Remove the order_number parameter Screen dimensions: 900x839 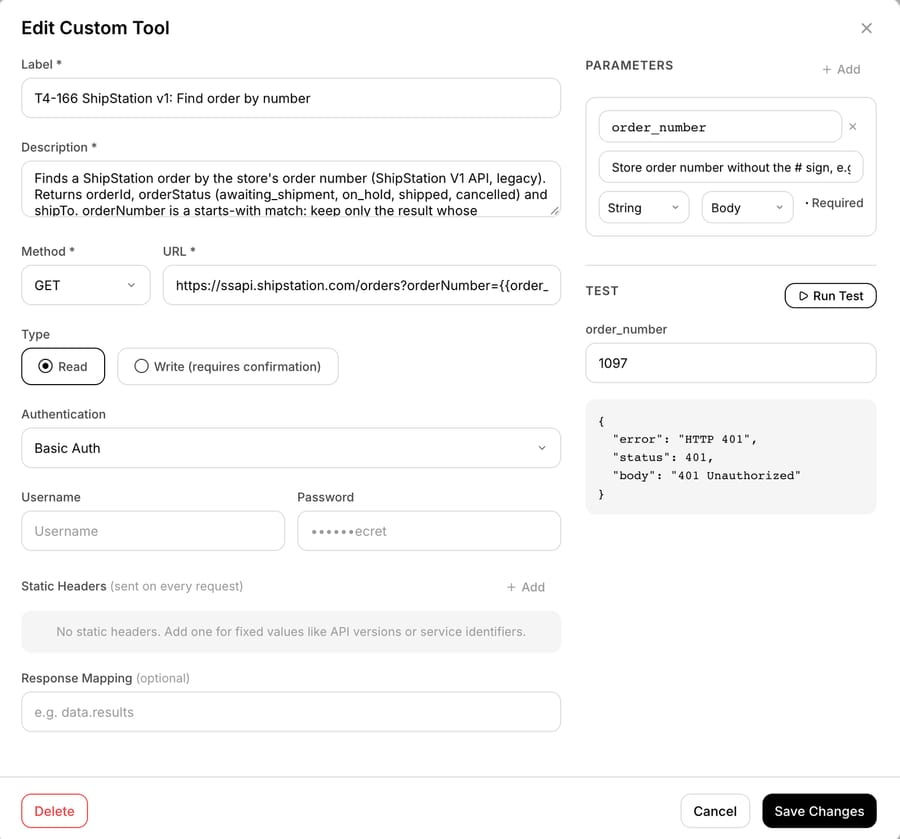tap(852, 127)
